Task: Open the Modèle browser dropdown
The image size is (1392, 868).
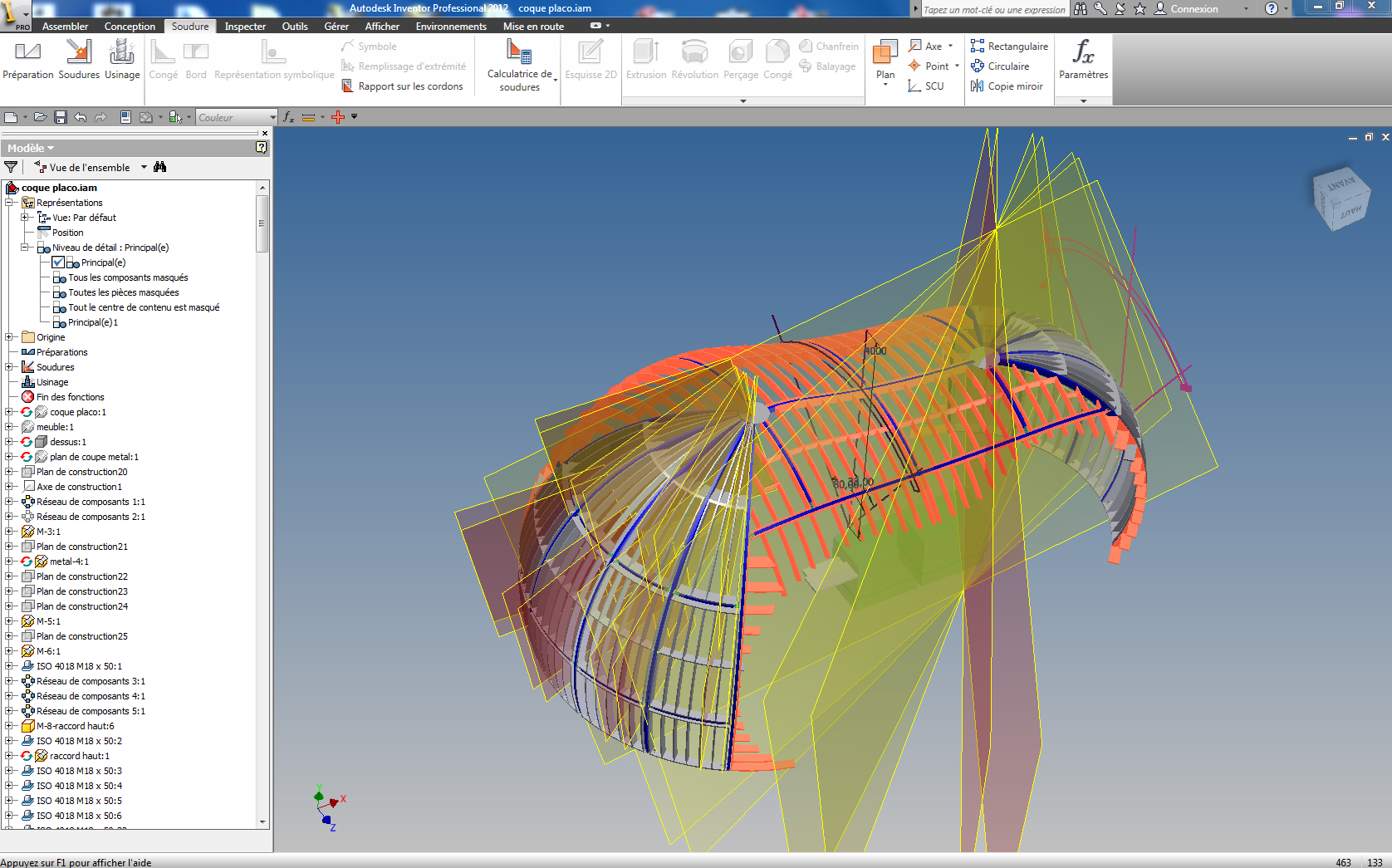Action: coord(31,148)
